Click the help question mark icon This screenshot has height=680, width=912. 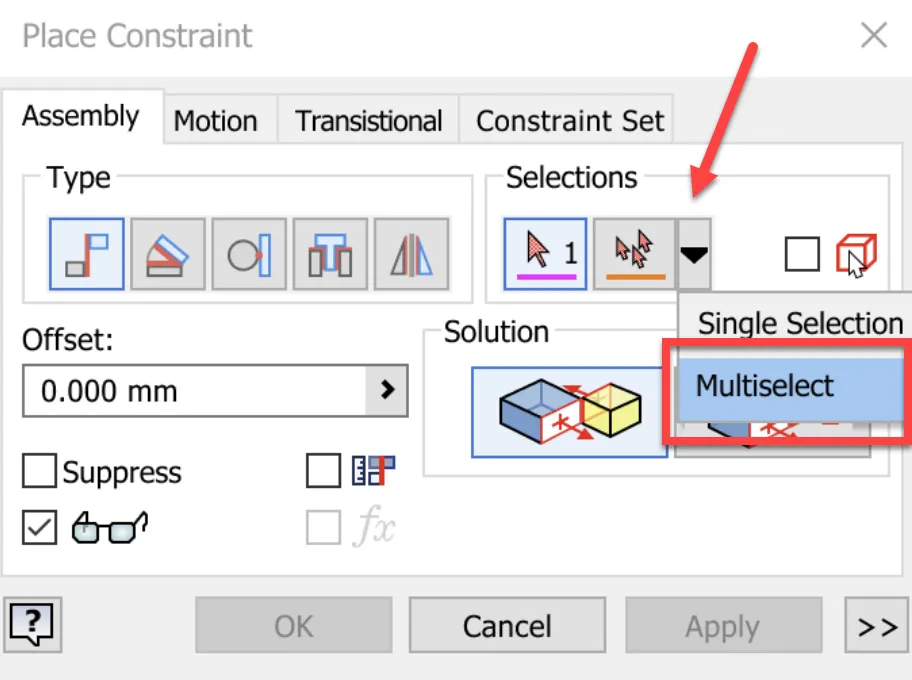[33, 625]
